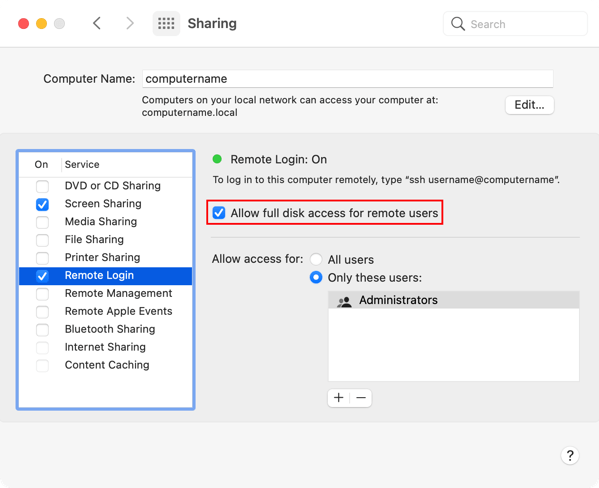The image size is (599, 488).
Task: Select Remote Apple Events service row
Action: pyautogui.click(x=105, y=312)
